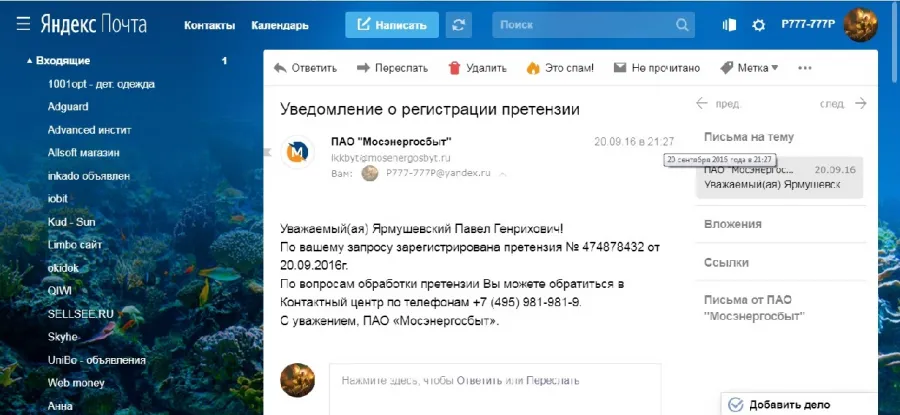
Task: Open the Анна folder
Action: (60, 406)
